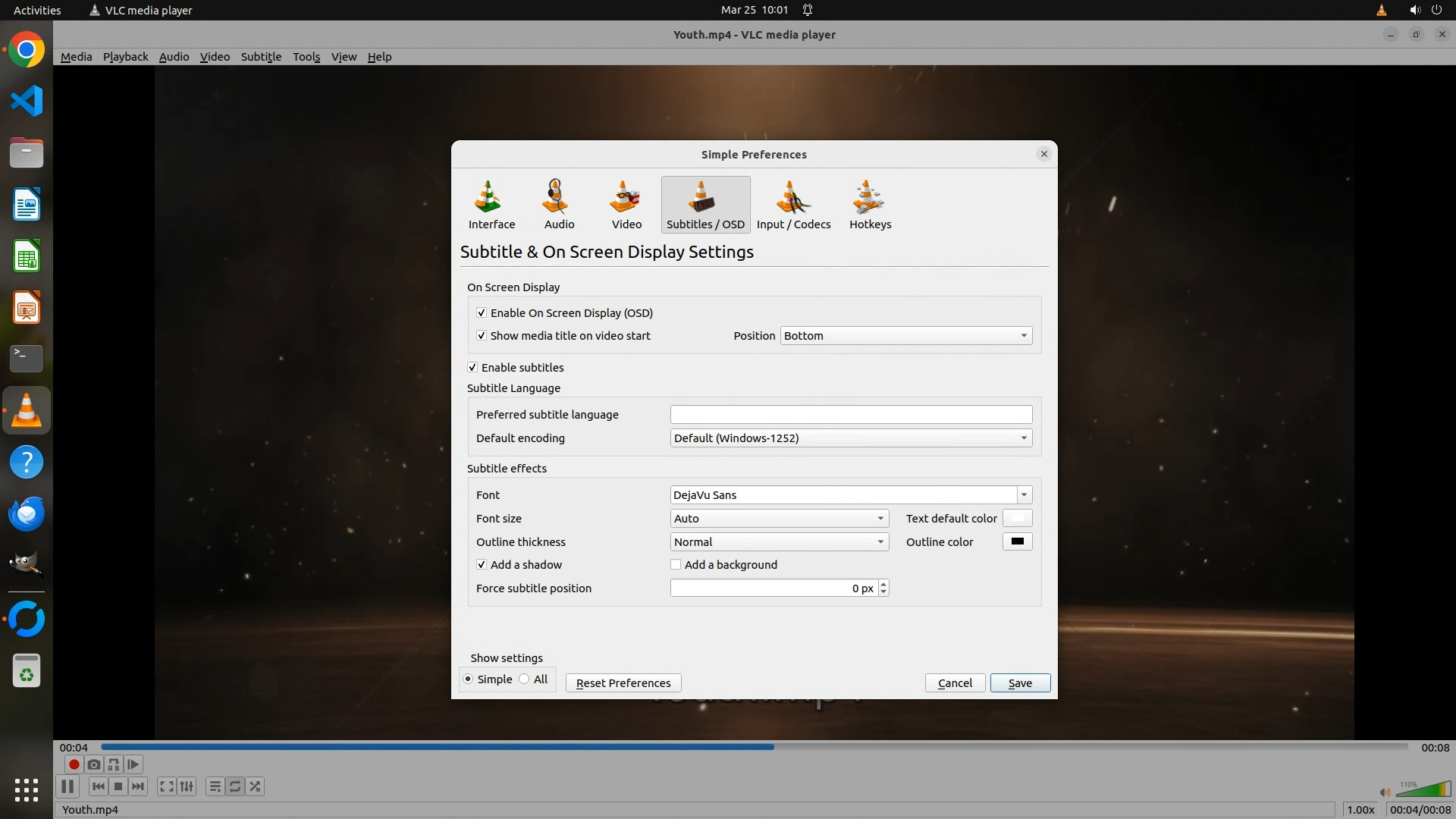Open the Interface preferences category
The width and height of the screenshot is (1456, 819).
(491, 205)
